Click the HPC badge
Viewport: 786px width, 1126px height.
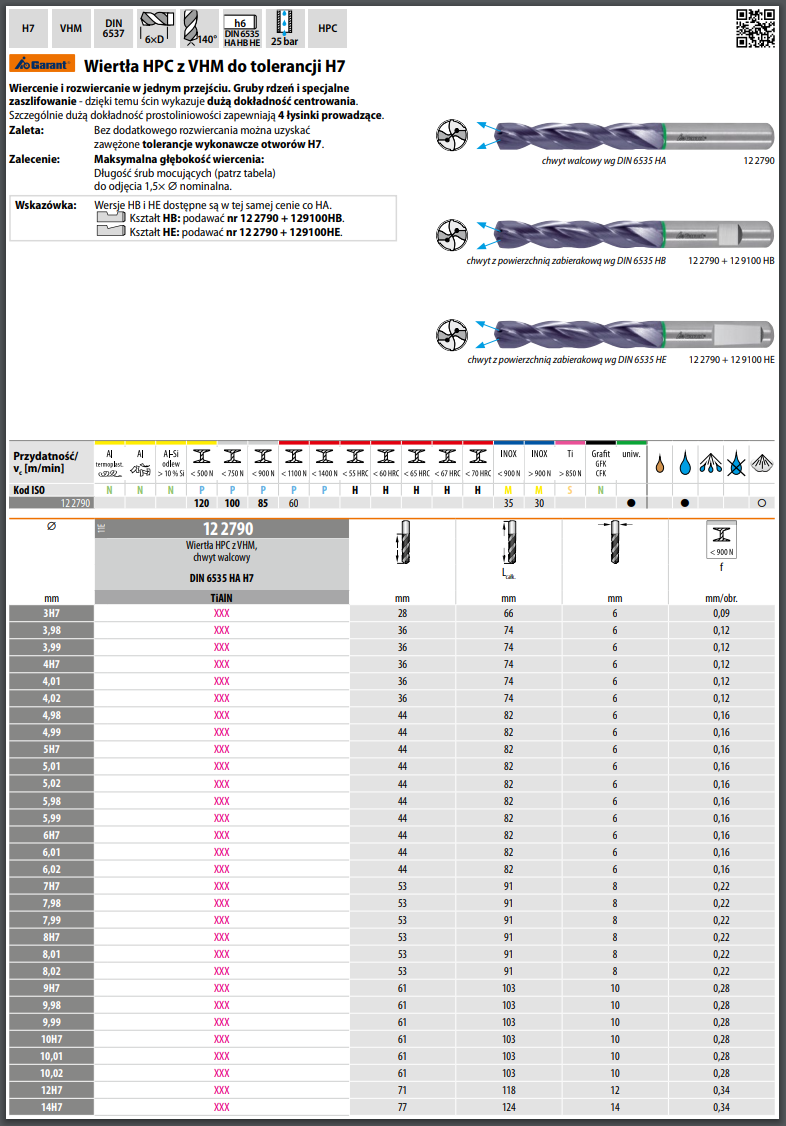(x=327, y=29)
